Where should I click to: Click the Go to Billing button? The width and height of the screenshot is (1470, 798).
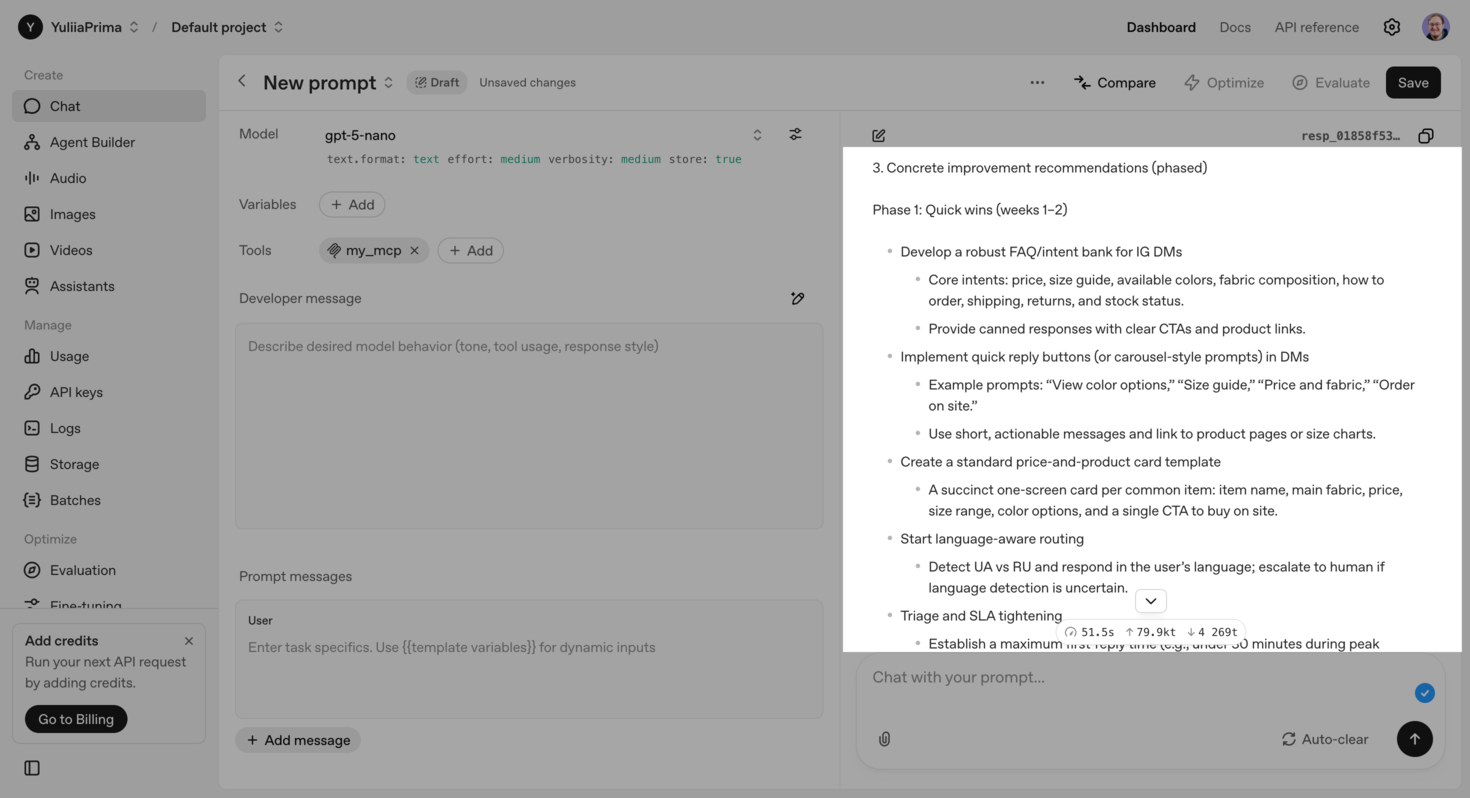[x=76, y=719]
